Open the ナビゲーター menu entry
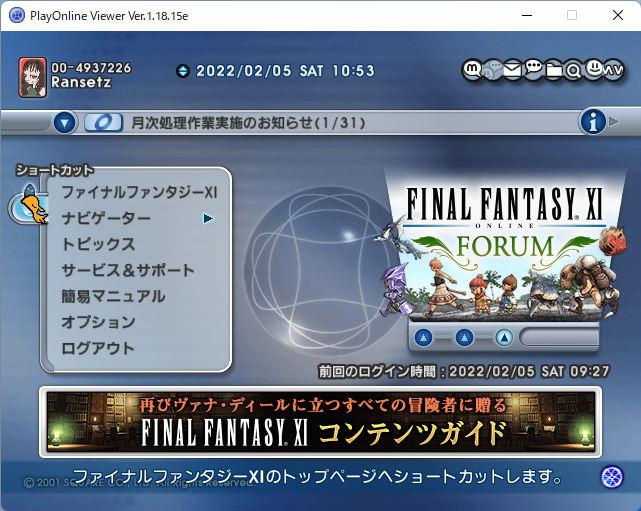The width and height of the screenshot is (641, 511). click(106, 218)
